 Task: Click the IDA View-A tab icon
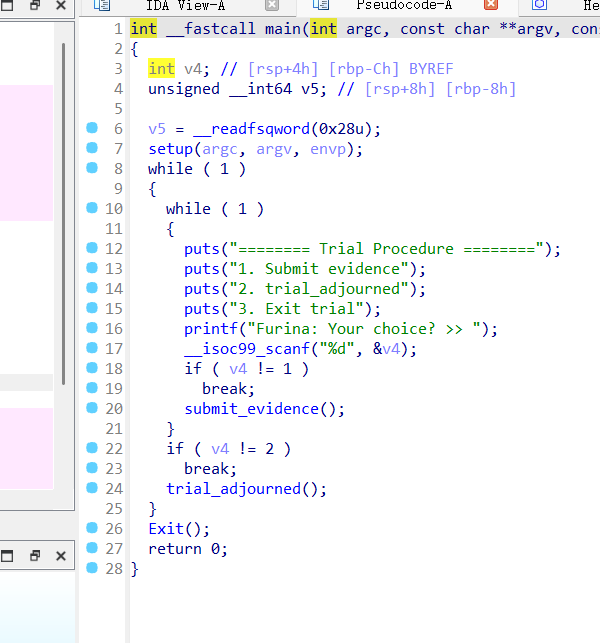[x=102, y=5]
